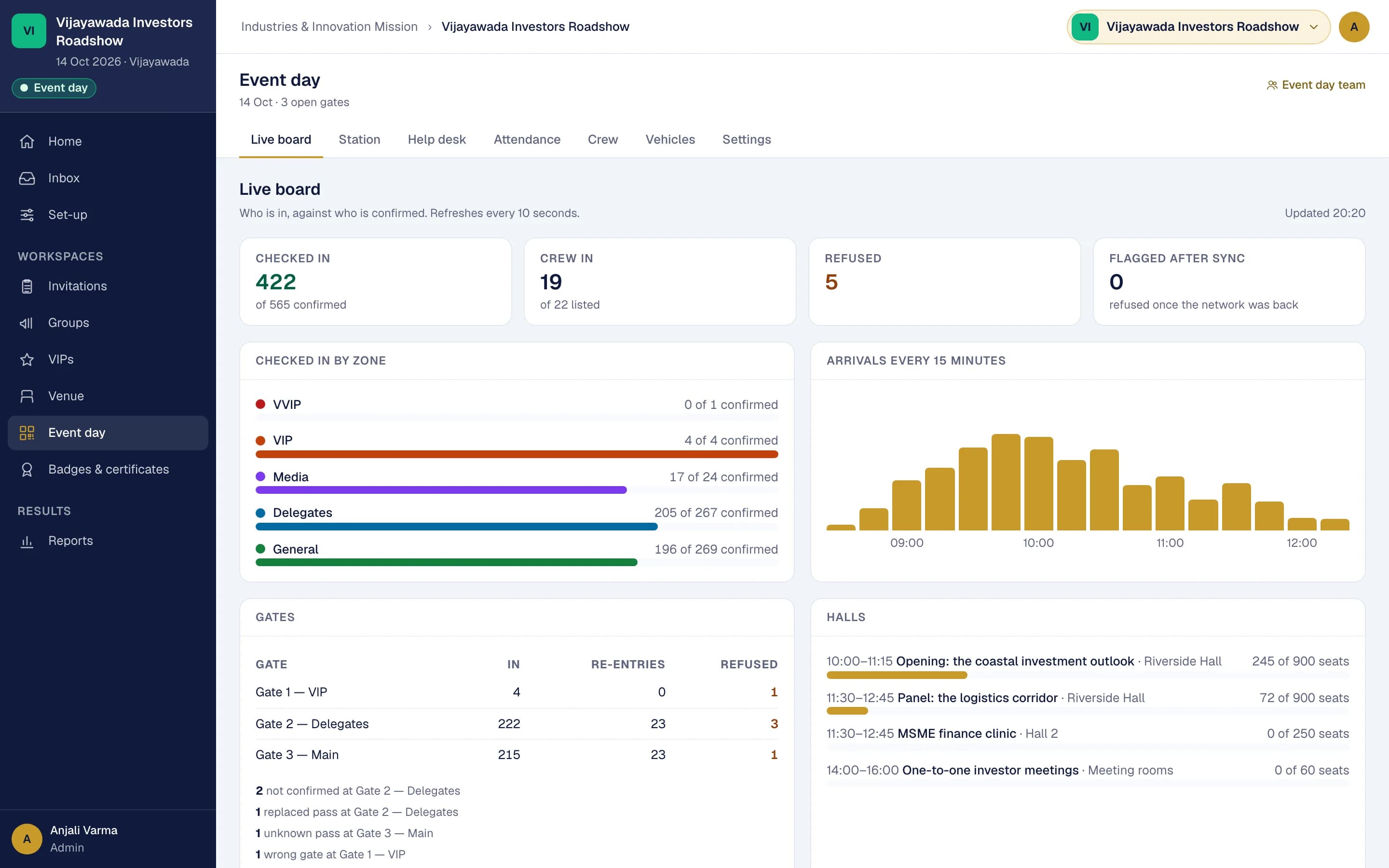The width and height of the screenshot is (1389, 868).
Task: Select the Attendance tab
Action: tap(527, 139)
